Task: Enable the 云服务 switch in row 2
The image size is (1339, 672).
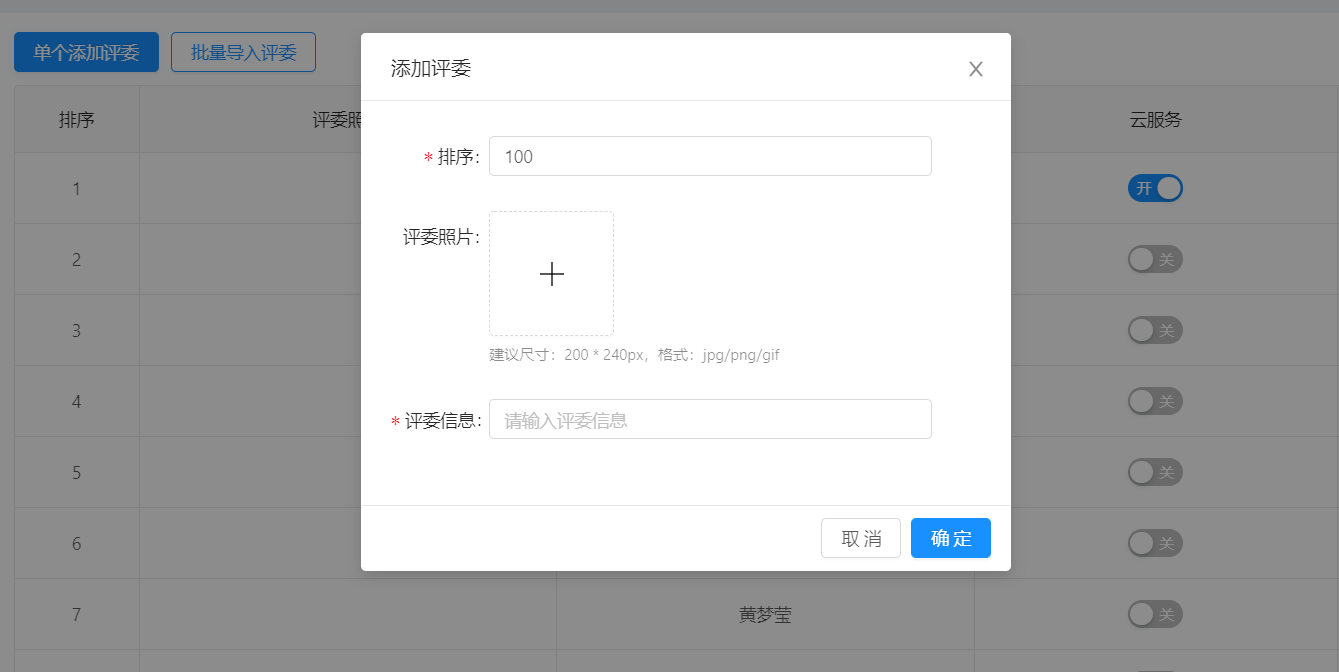Action: pyautogui.click(x=1155, y=259)
